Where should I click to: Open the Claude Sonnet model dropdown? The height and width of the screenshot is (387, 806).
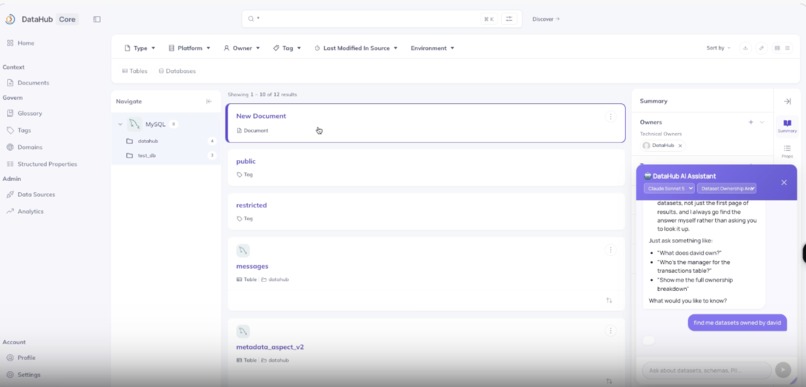(669, 189)
